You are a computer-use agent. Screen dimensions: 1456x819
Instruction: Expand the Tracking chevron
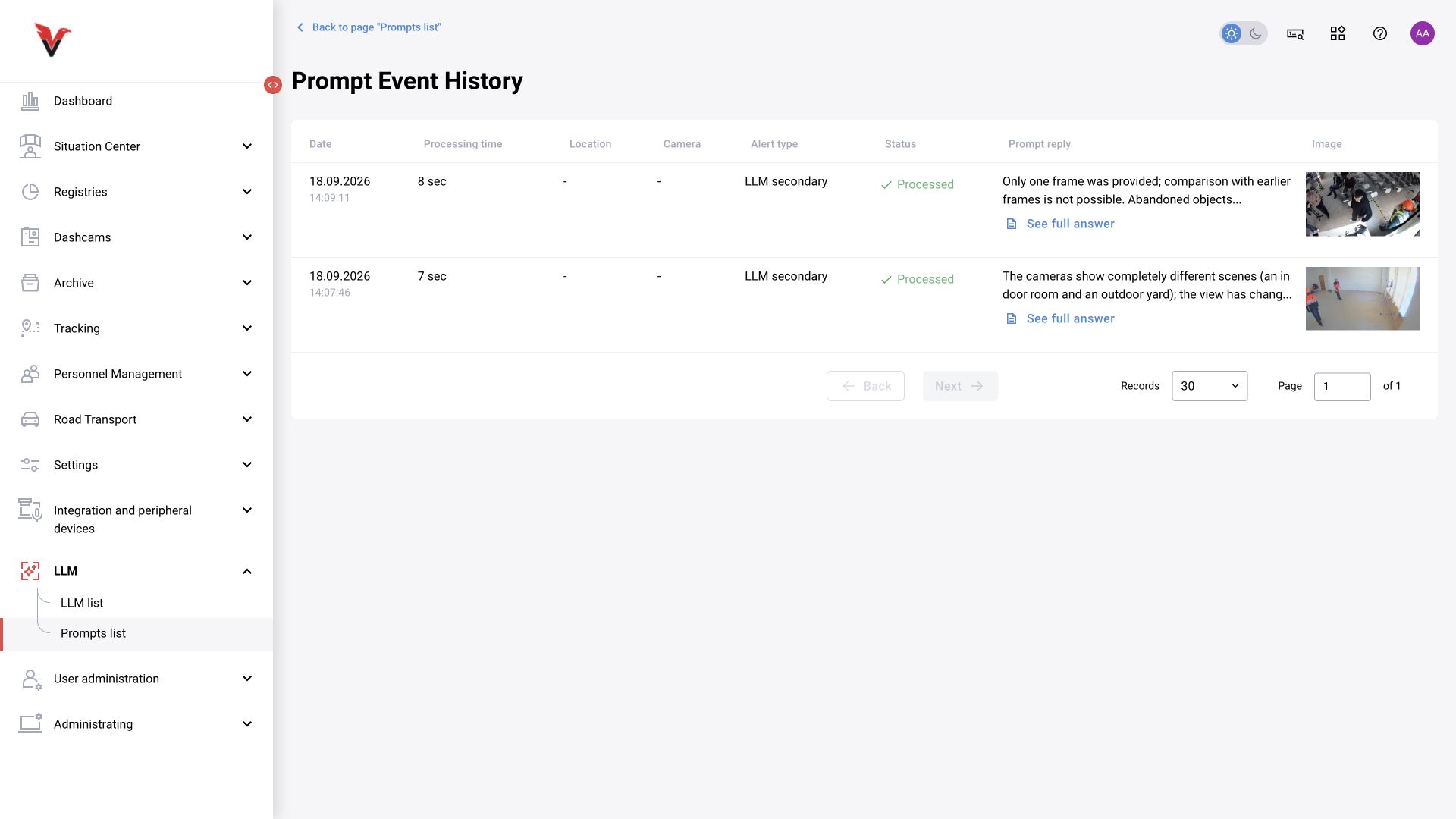pos(247,328)
